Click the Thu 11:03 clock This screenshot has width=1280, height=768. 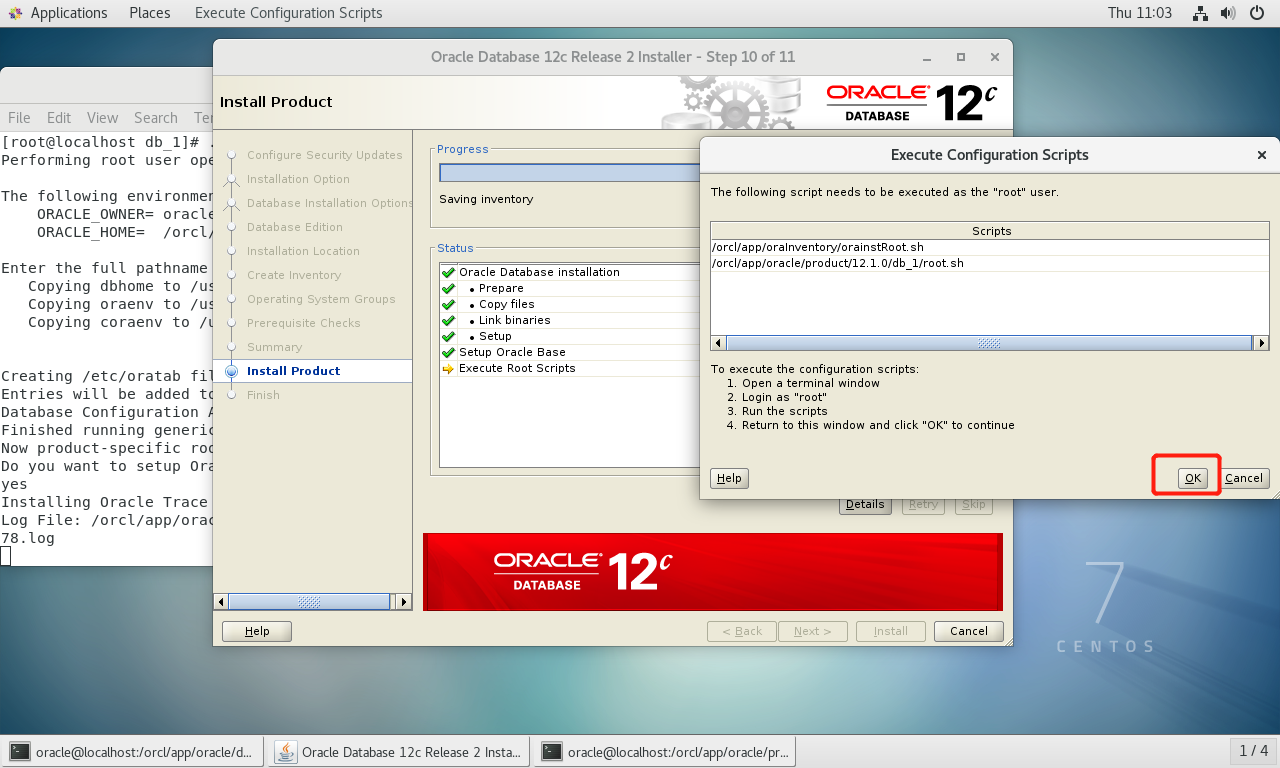pos(1140,13)
